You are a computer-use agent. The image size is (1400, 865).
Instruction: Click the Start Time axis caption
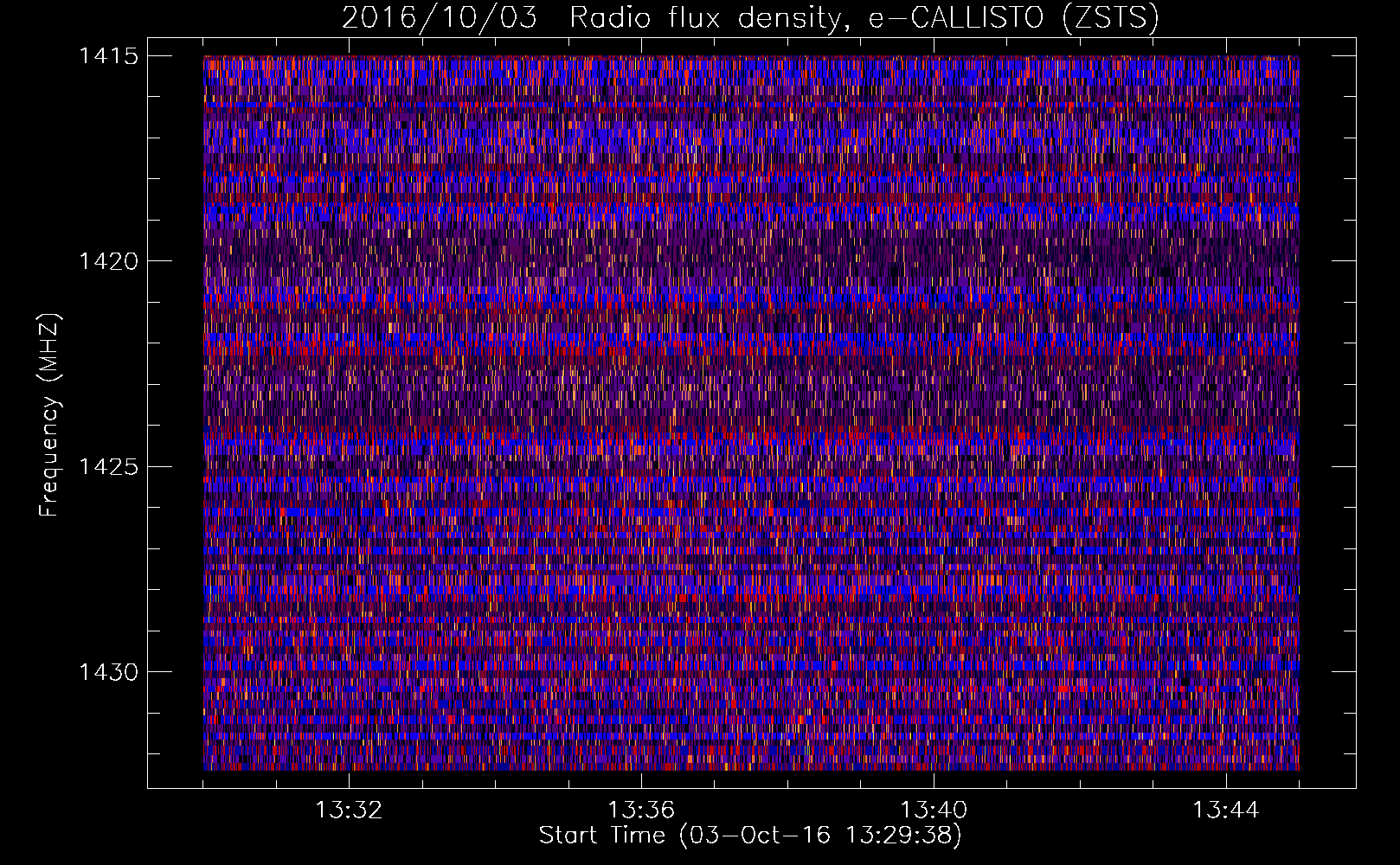[x=750, y=836]
